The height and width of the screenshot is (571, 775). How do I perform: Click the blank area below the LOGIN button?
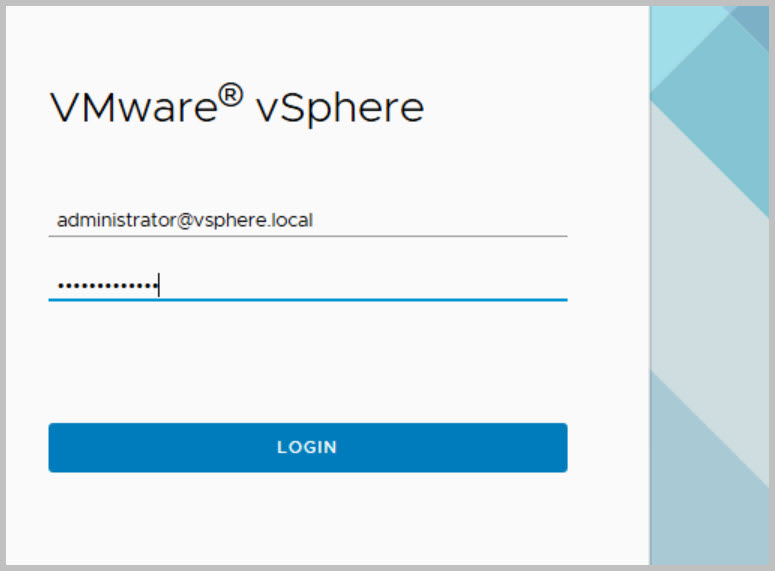click(x=307, y=520)
